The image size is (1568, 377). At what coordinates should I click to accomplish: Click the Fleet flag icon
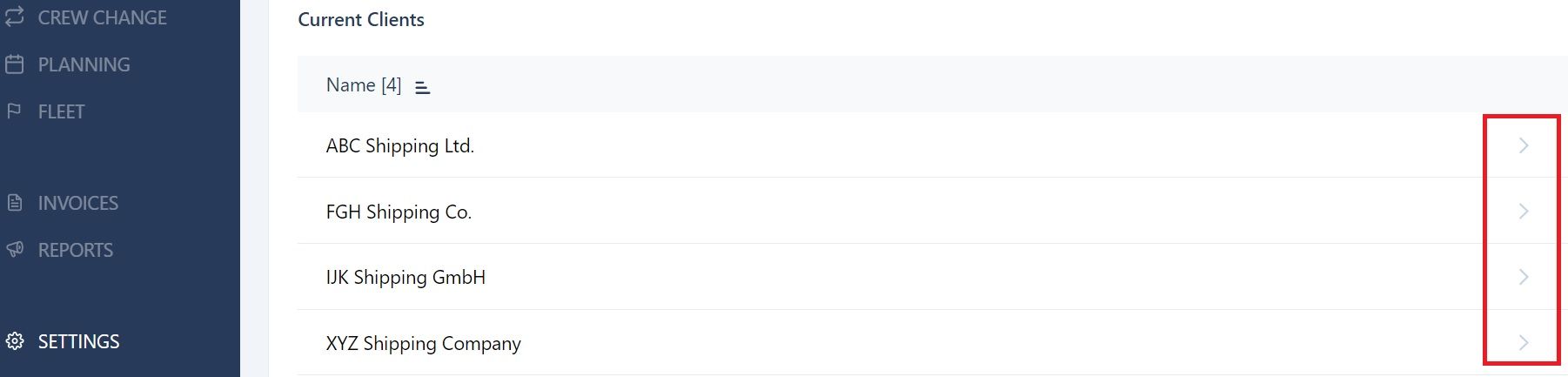click(x=15, y=111)
